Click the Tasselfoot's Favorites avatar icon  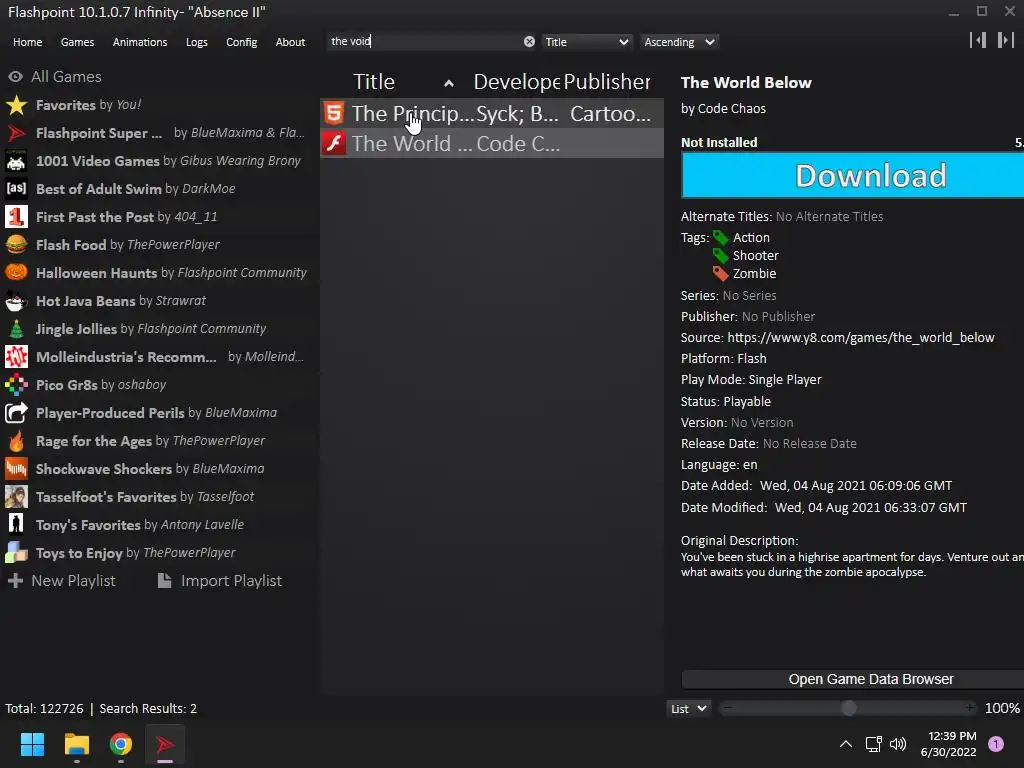coord(16,497)
